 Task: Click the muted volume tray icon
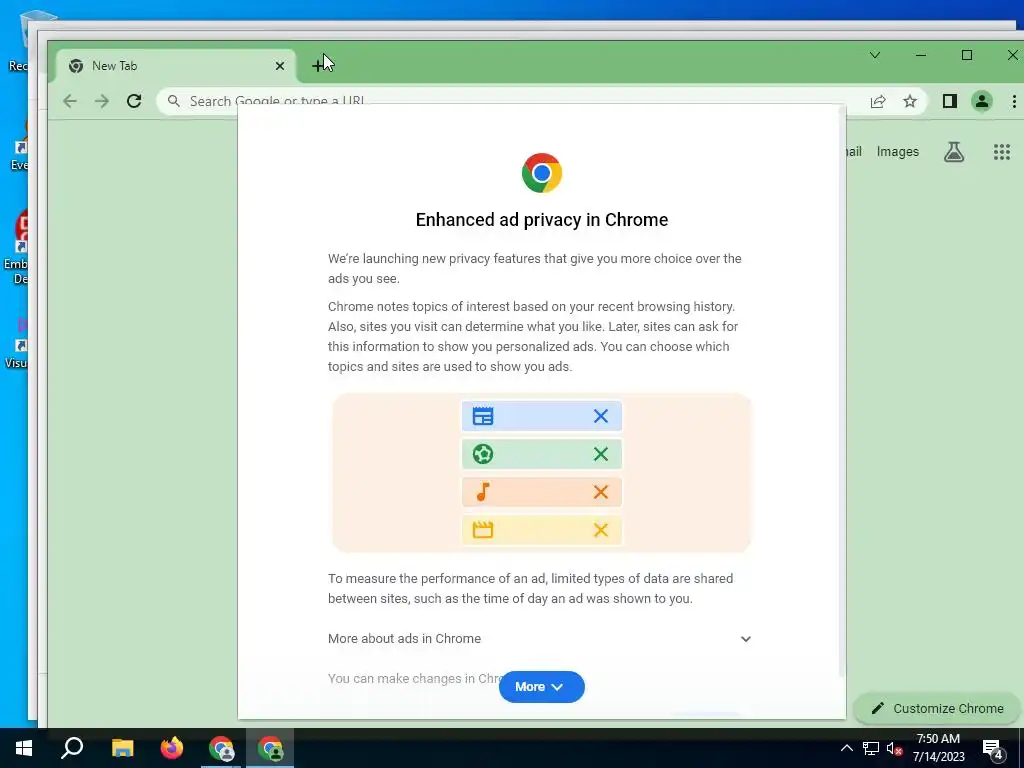tap(894, 748)
